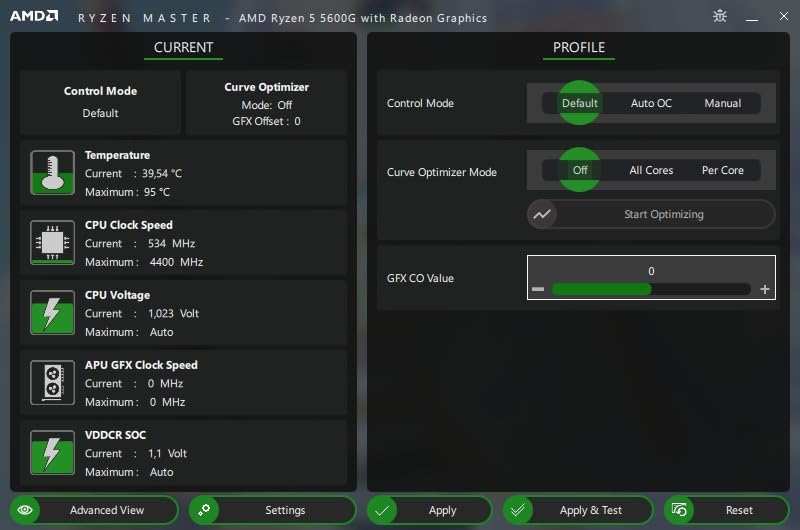
Task: Click the gears icon on Settings
Action: pyautogui.click(x=204, y=510)
